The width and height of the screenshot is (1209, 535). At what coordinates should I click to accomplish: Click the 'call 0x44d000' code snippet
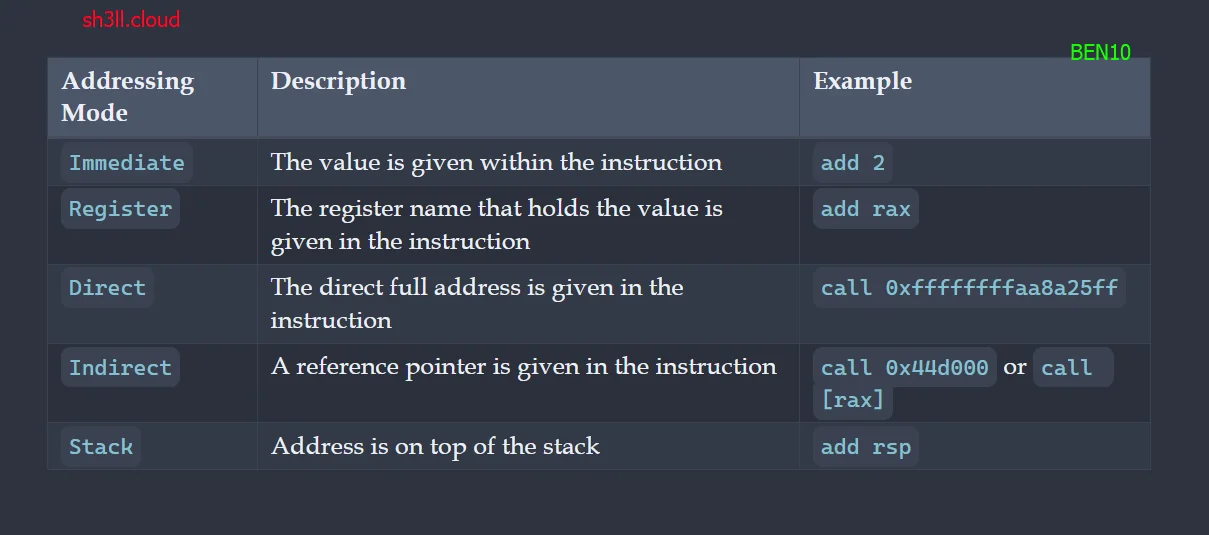[905, 368]
